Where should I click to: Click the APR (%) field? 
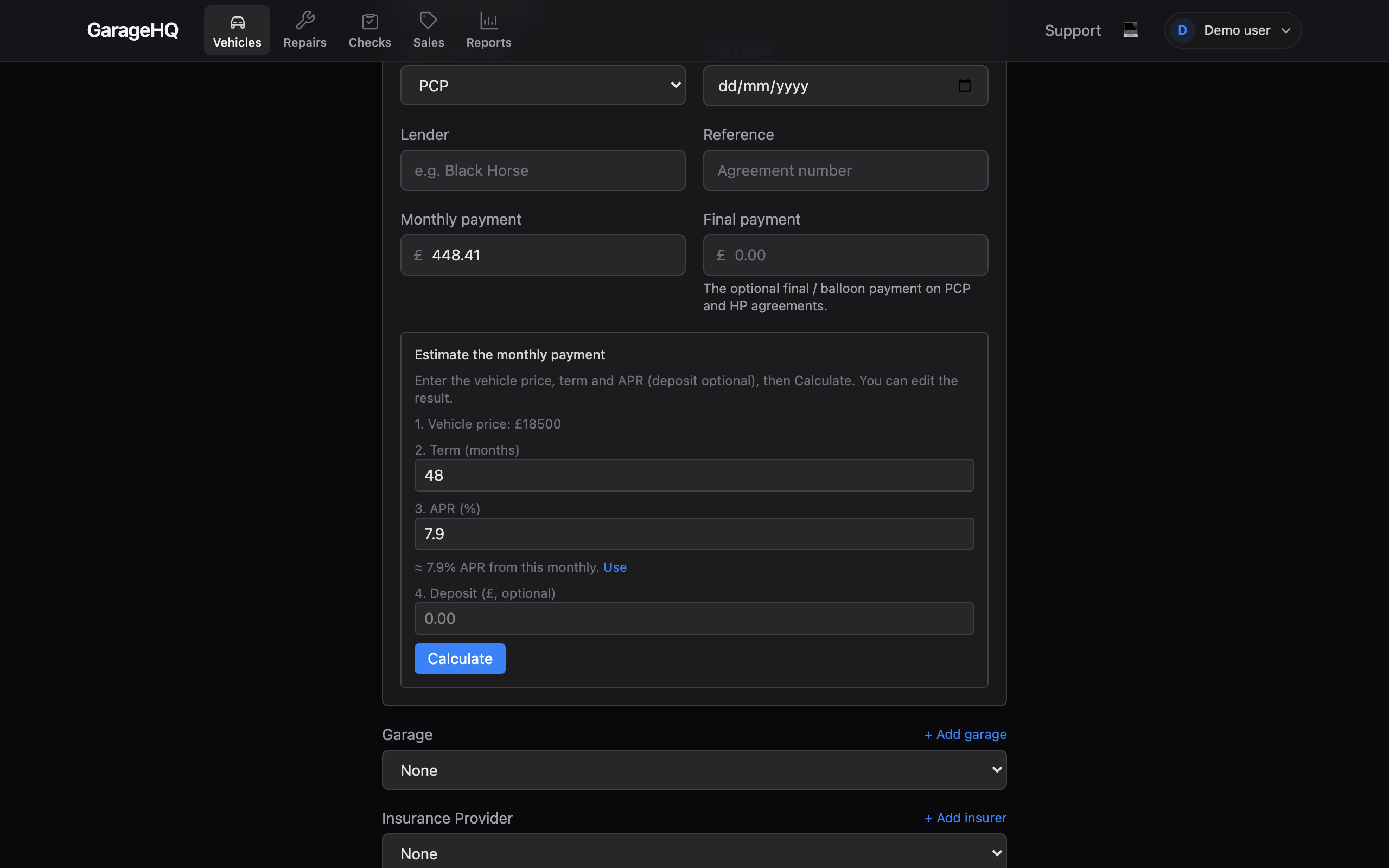[x=694, y=534]
